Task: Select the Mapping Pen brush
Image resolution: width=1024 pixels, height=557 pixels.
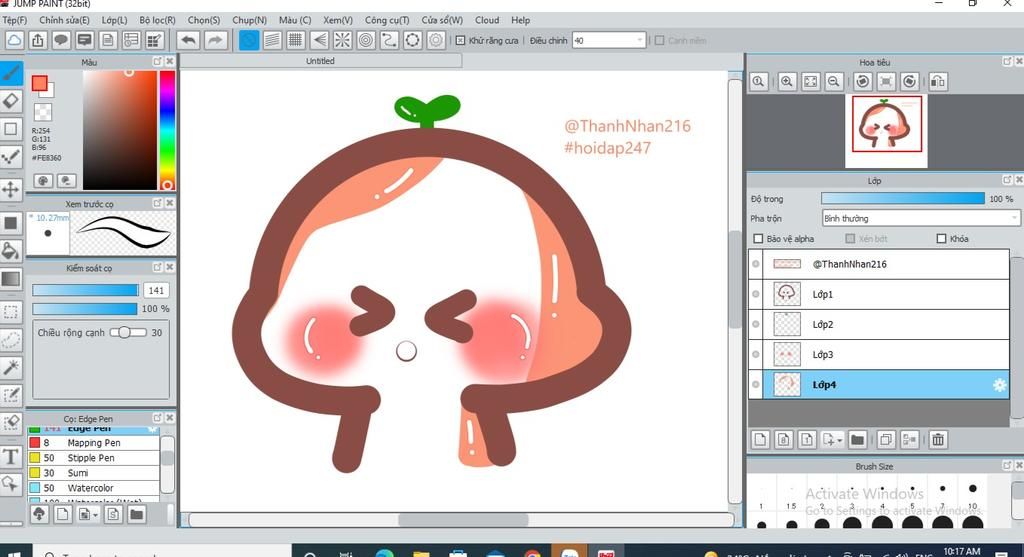Action: point(93,443)
